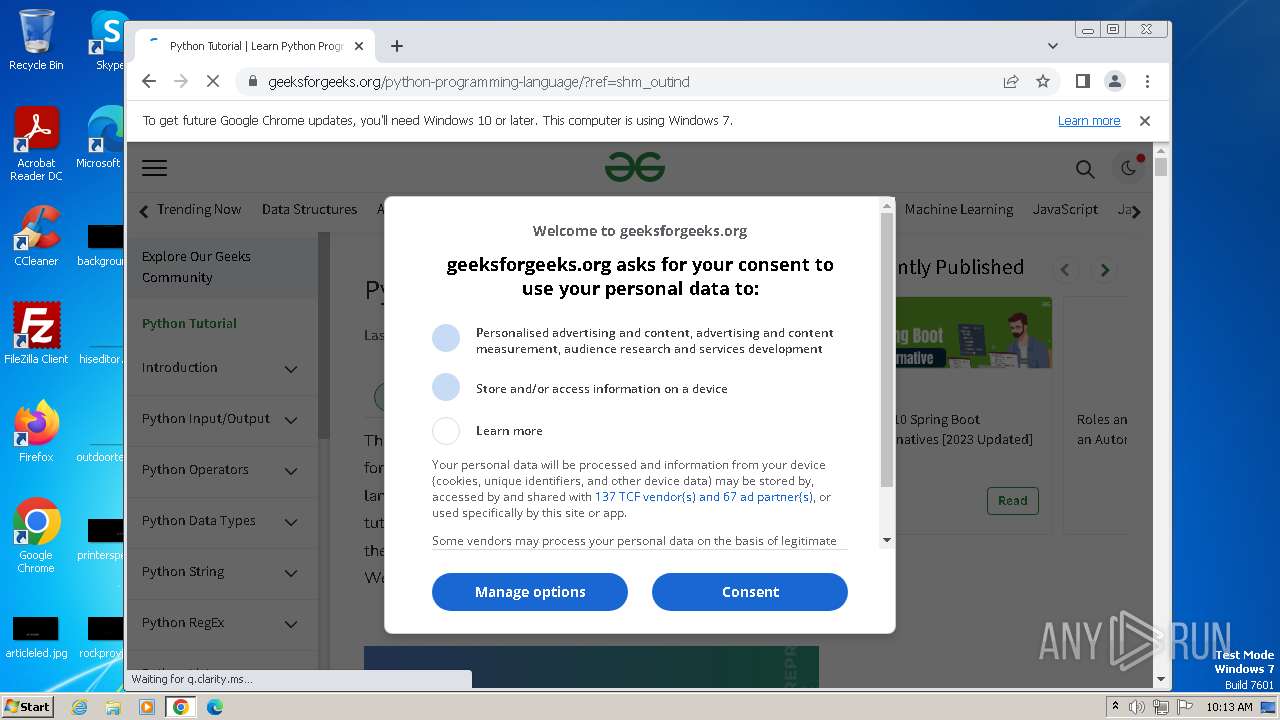
Task: Expand Python RegEx section
Action: tap(222, 624)
